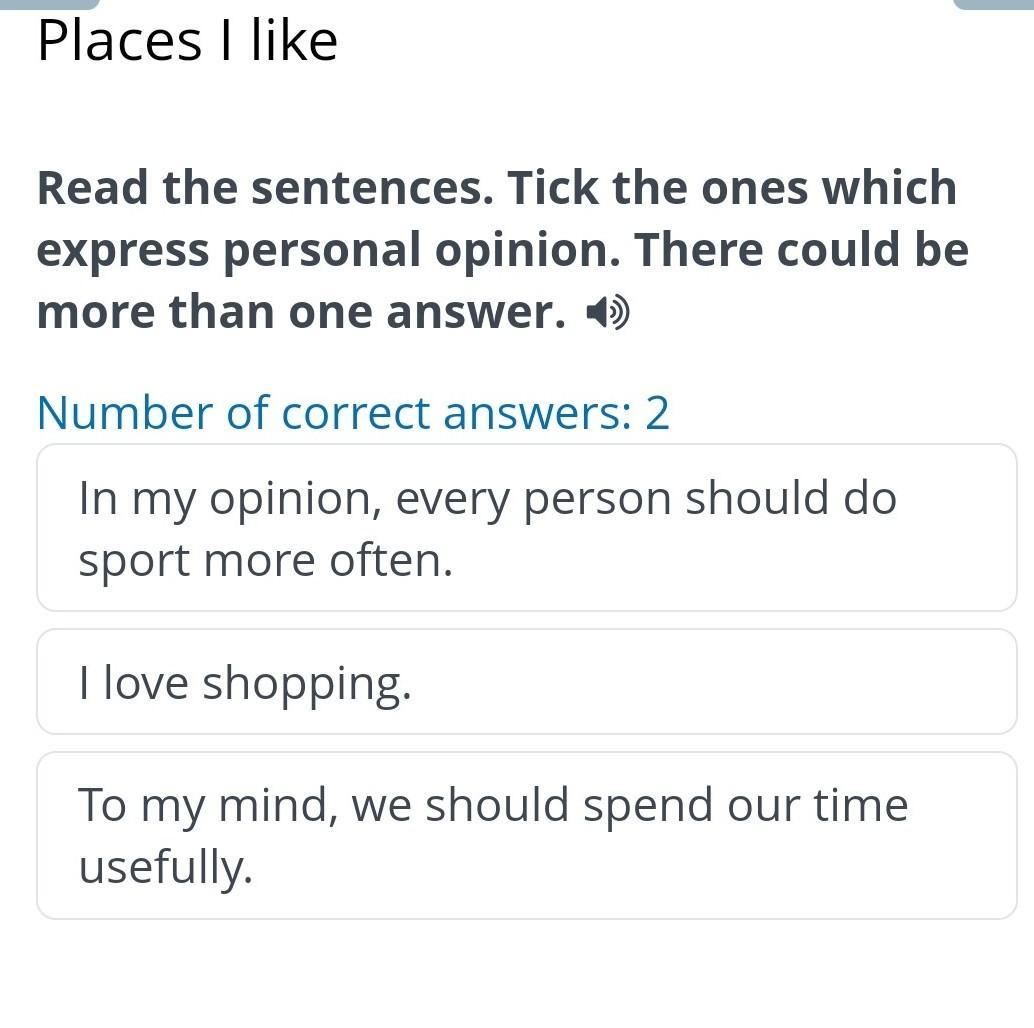Click the "Read the sentences." instruction line
Image resolution: width=1034 pixels, height=1028 pixels.
[265, 188]
